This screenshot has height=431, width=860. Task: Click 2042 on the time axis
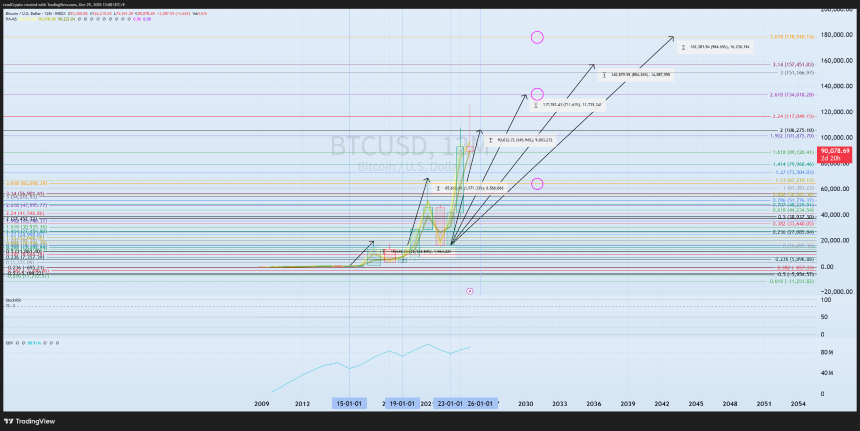(662, 404)
